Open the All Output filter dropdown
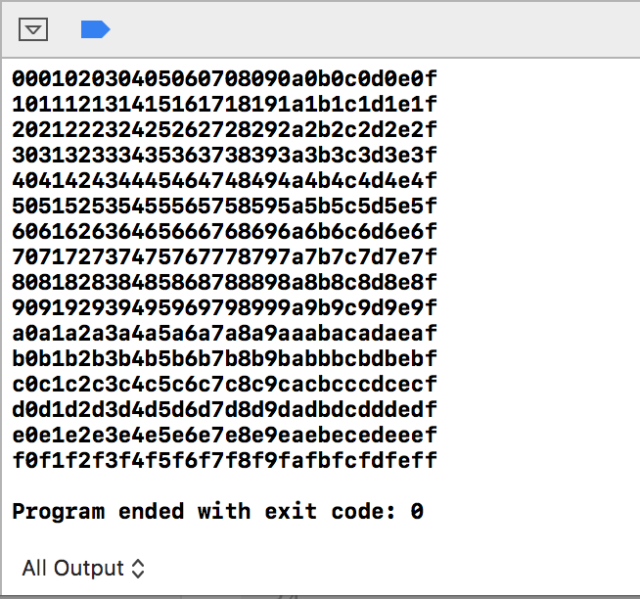Viewport: 640px width, 599px height. click(x=83, y=568)
